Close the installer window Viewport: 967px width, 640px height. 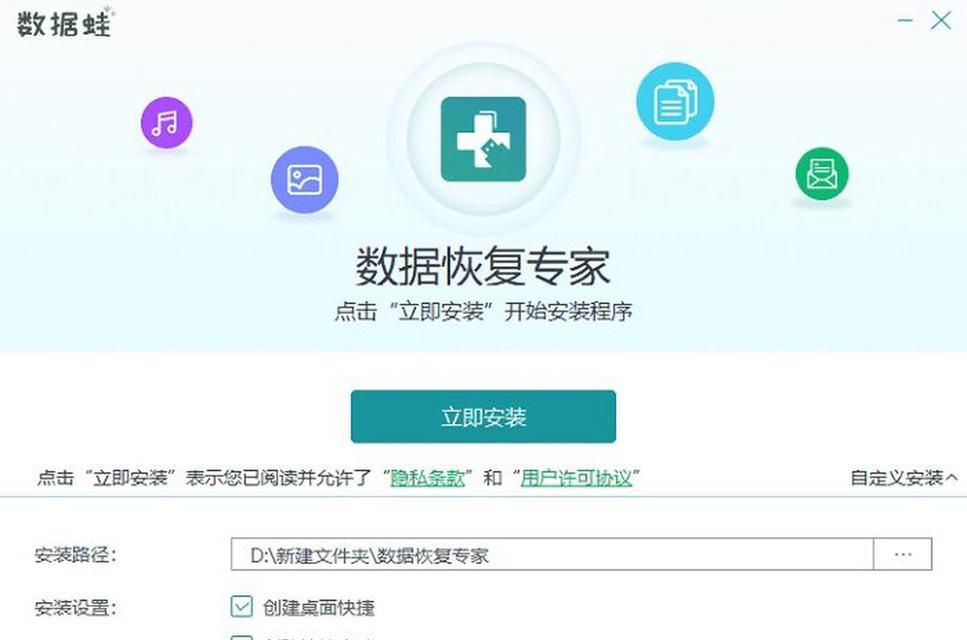coord(940,21)
